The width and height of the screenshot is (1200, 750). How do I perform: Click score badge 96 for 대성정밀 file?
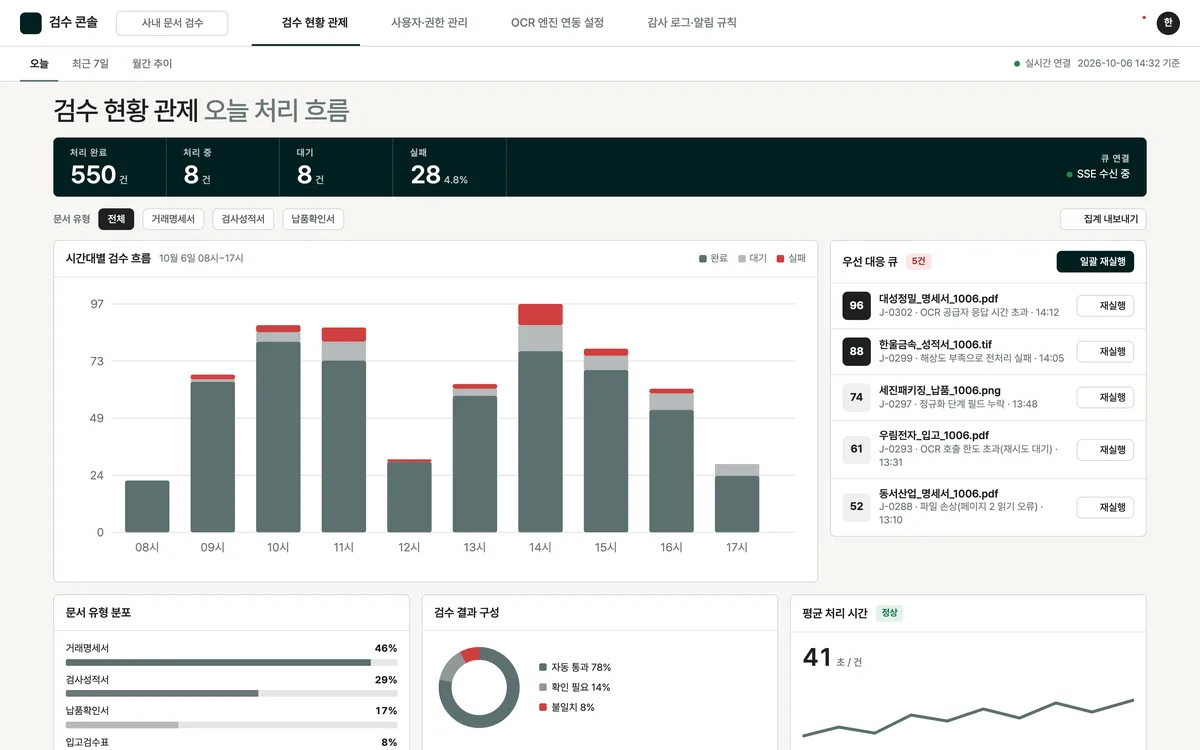coord(857,306)
